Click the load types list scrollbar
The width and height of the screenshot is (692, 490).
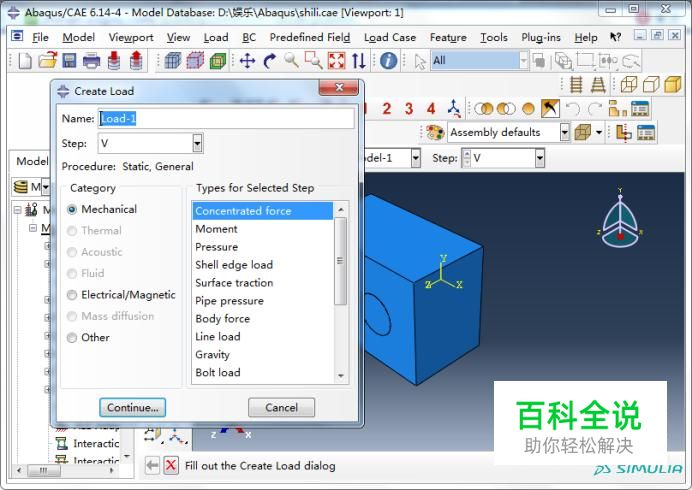340,260
